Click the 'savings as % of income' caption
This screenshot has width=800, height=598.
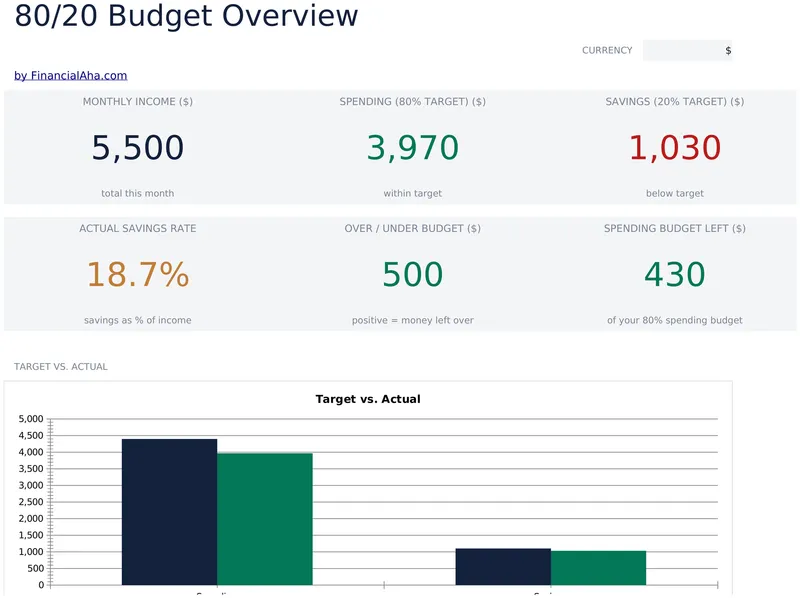[x=138, y=320]
